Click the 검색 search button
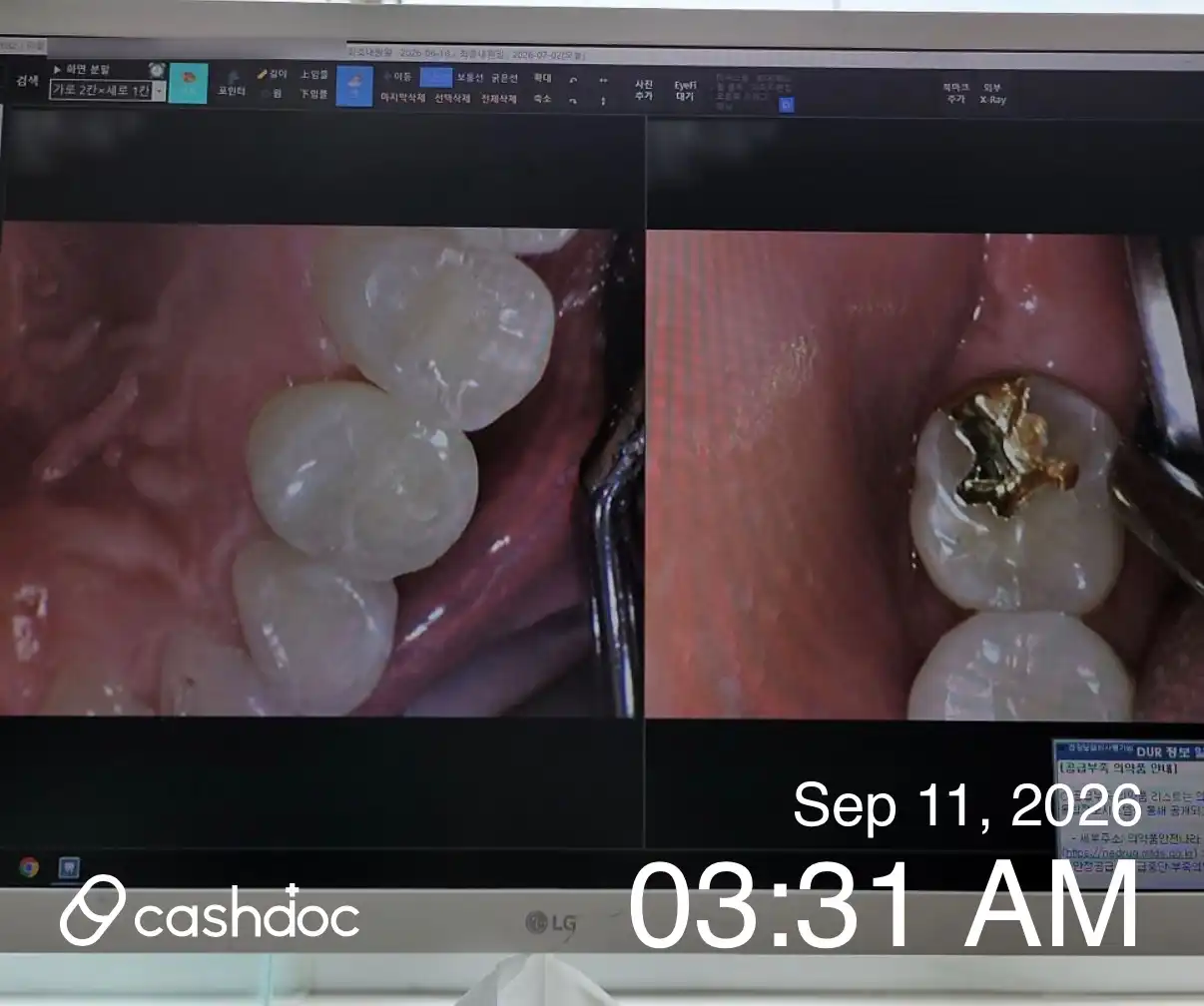 point(27,81)
